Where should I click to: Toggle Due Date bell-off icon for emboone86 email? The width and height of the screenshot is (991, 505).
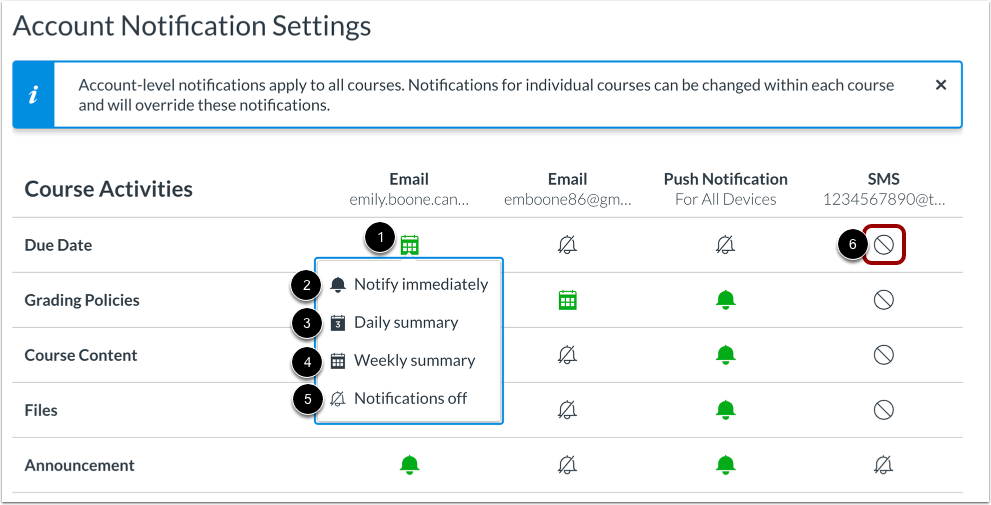click(x=568, y=245)
